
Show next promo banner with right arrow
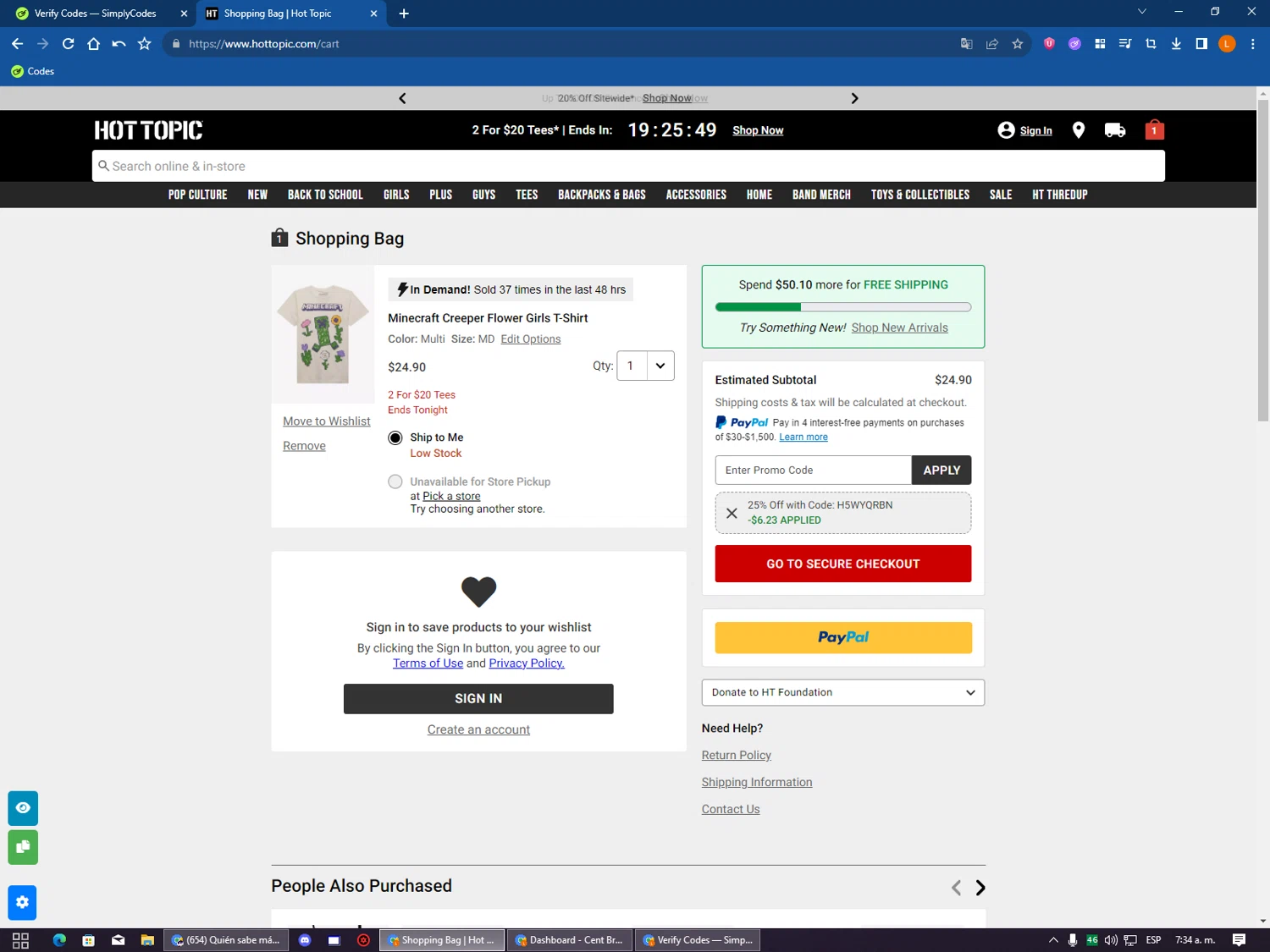tap(854, 98)
